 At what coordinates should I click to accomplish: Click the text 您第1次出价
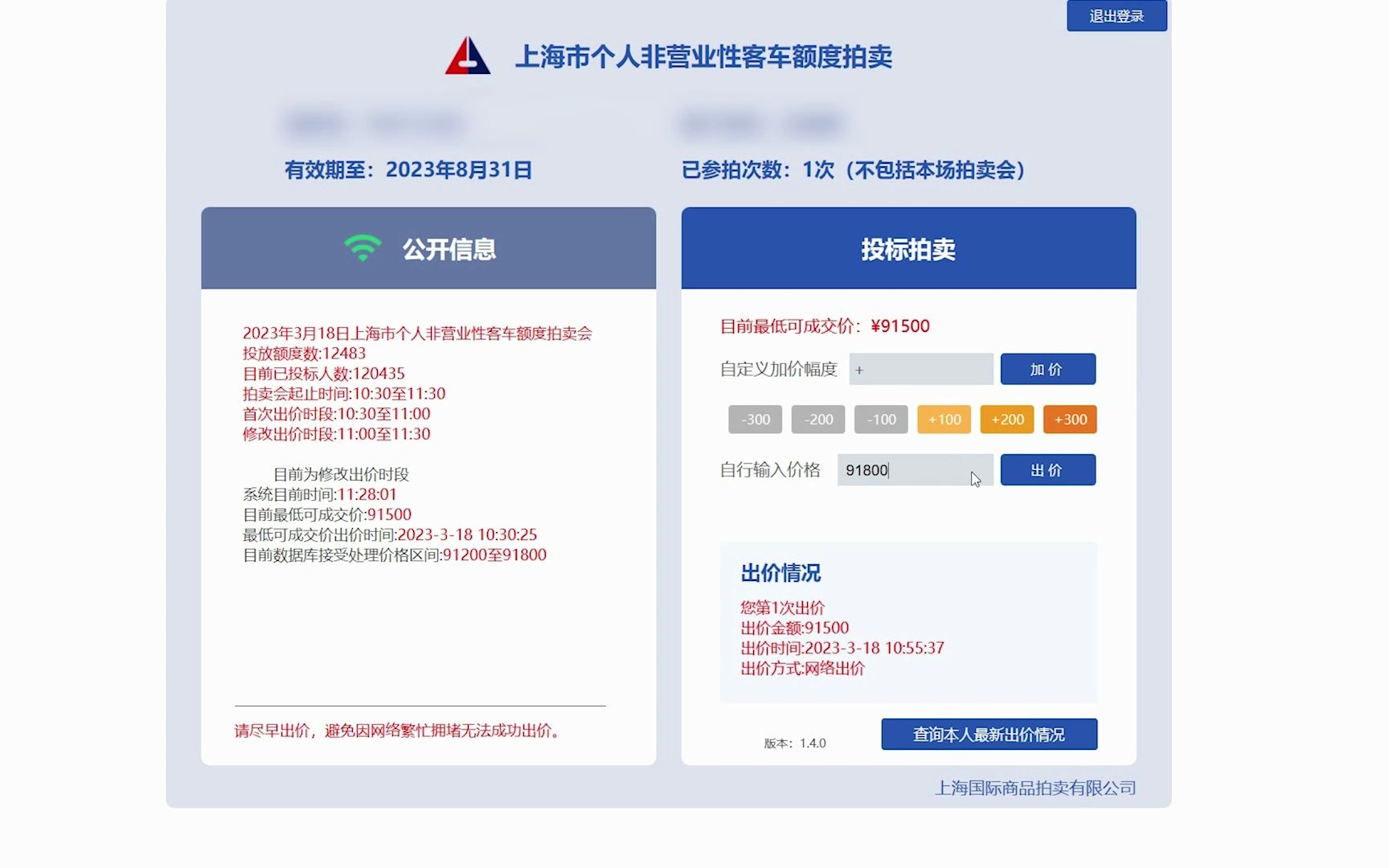783,608
